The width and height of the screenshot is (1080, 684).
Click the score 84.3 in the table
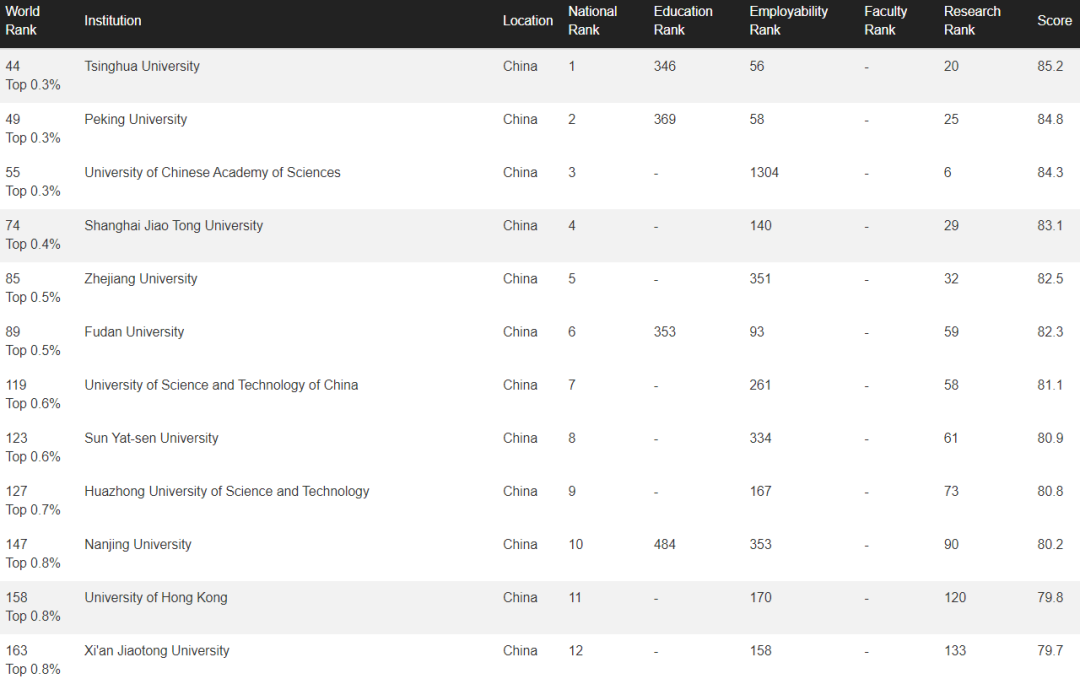[1050, 172]
